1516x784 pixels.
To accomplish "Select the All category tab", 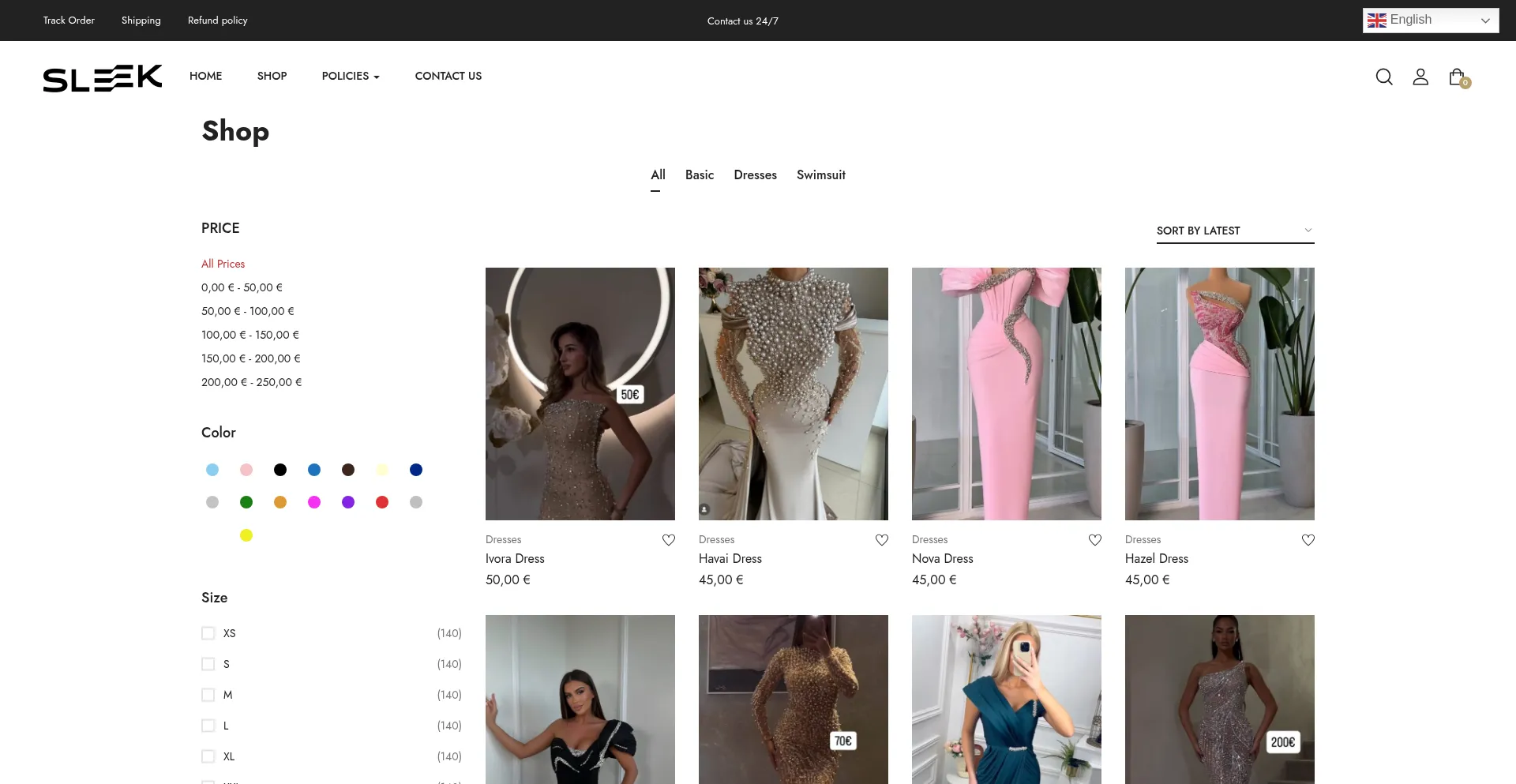I will (x=658, y=175).
